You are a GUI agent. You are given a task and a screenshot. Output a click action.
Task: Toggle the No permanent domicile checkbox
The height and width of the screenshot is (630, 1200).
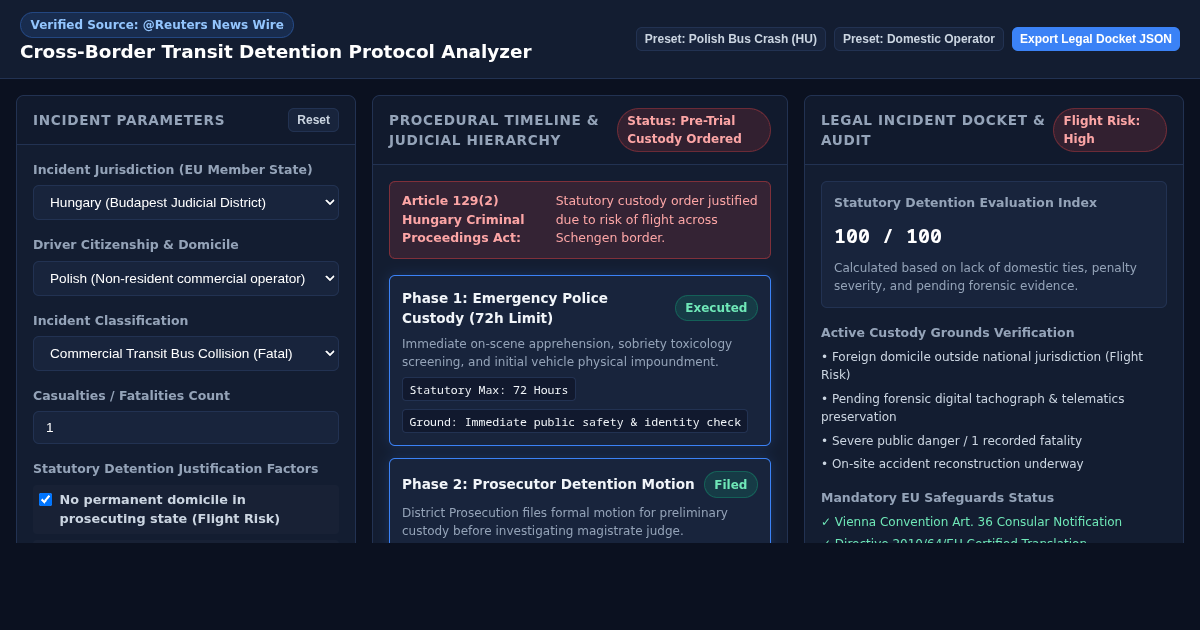45,499
